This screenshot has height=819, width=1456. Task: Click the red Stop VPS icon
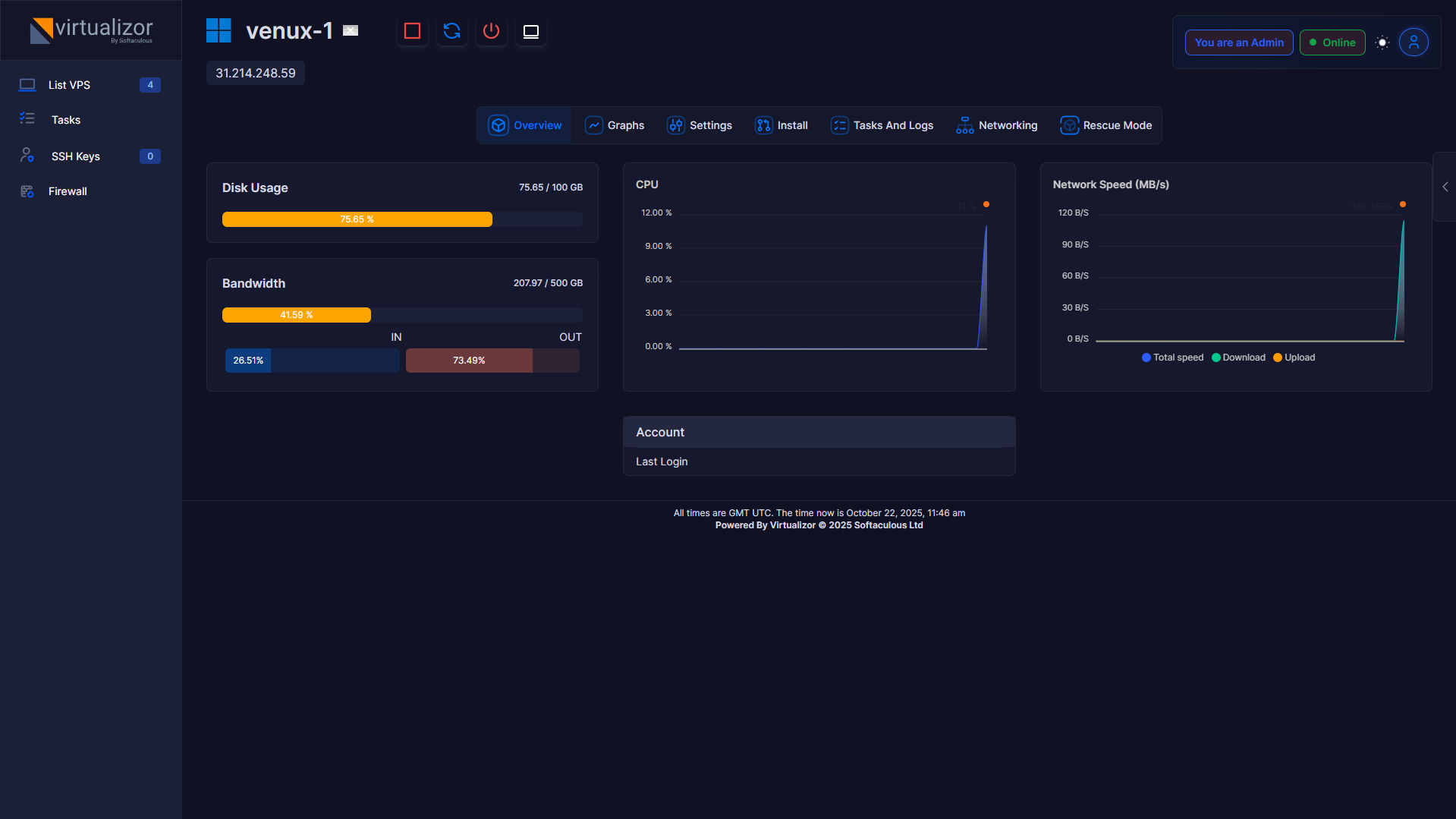coord(412,31)
